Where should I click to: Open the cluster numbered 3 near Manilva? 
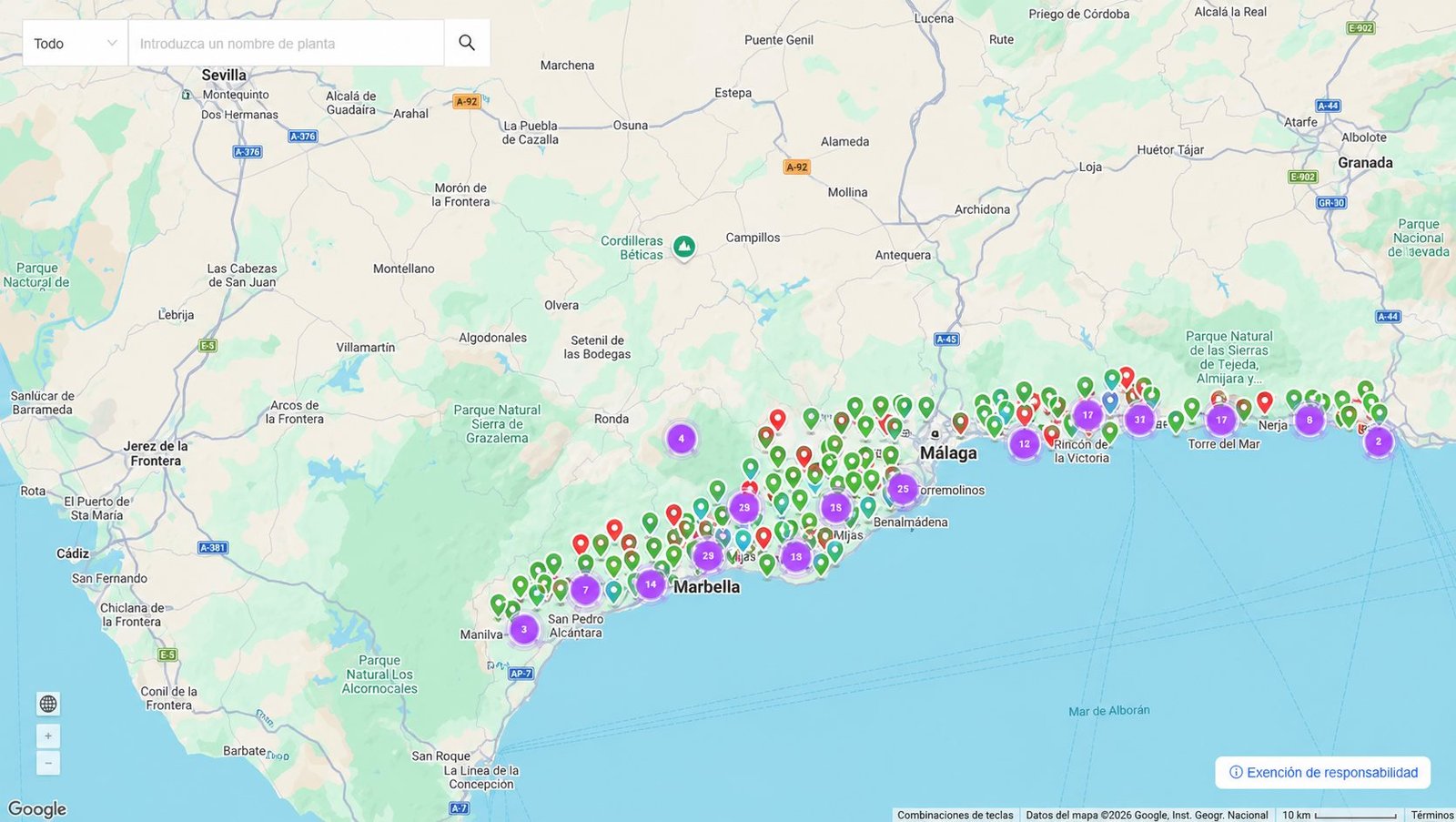[x=524, y=629]
